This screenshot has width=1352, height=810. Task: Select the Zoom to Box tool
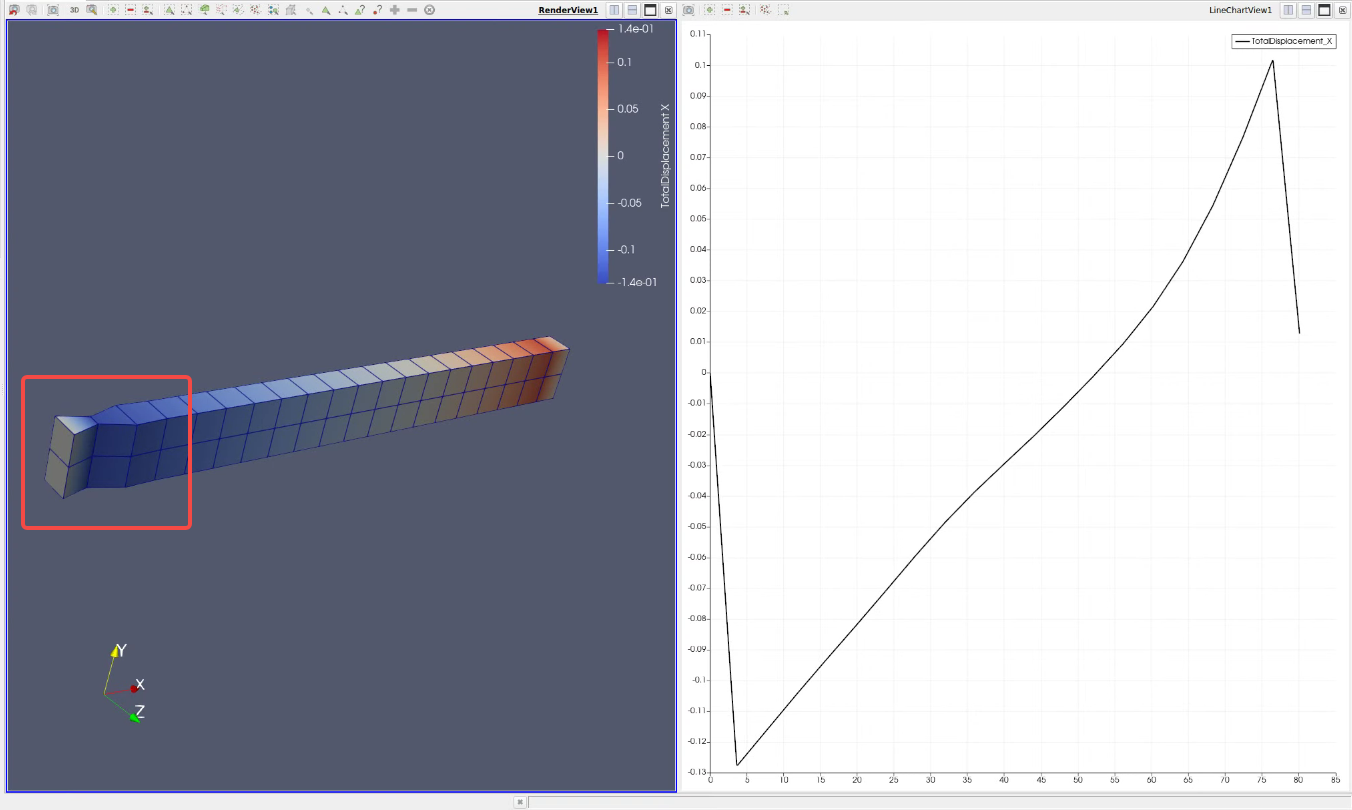91,9
